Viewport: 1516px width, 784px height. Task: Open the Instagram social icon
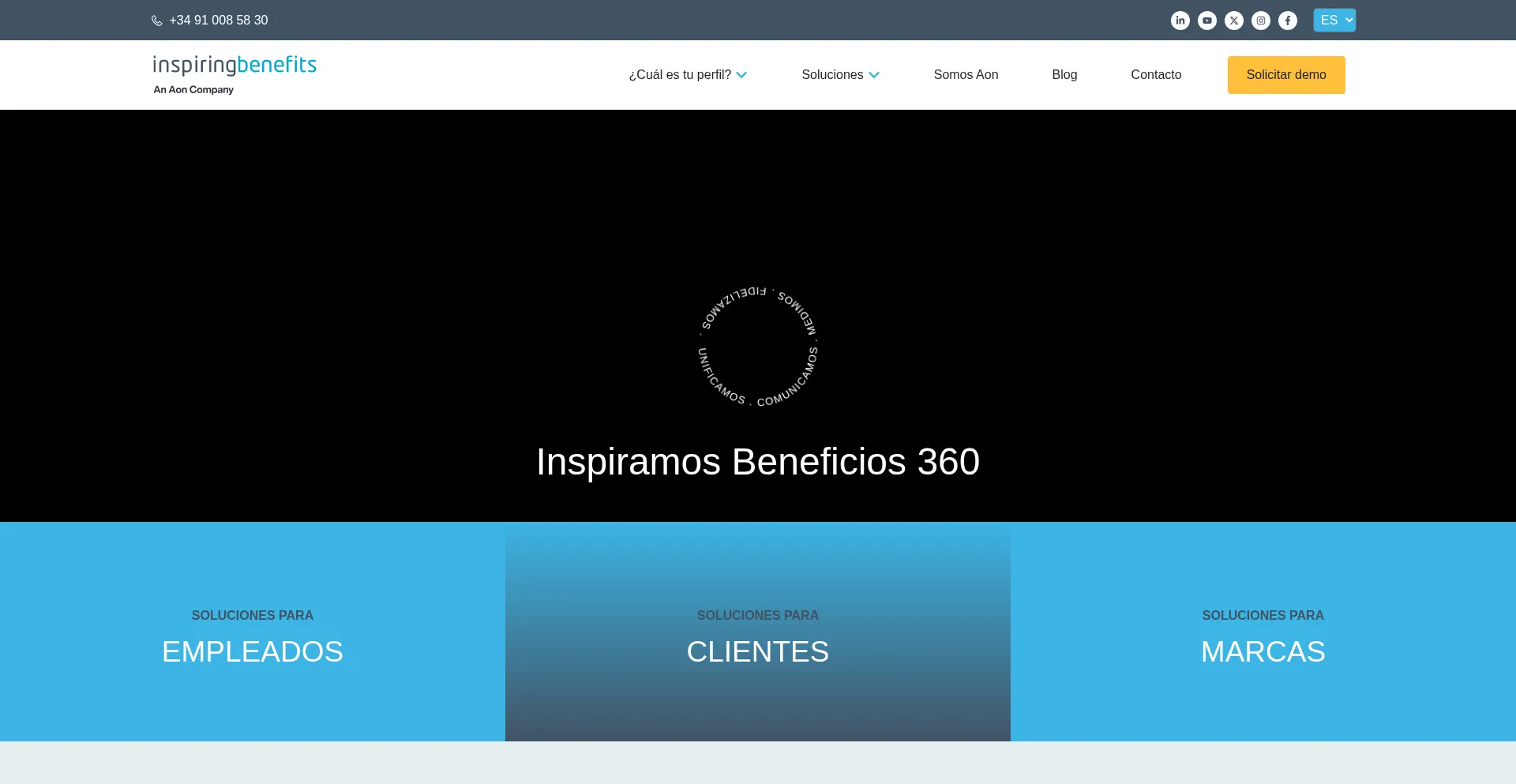coord(1260,21)
